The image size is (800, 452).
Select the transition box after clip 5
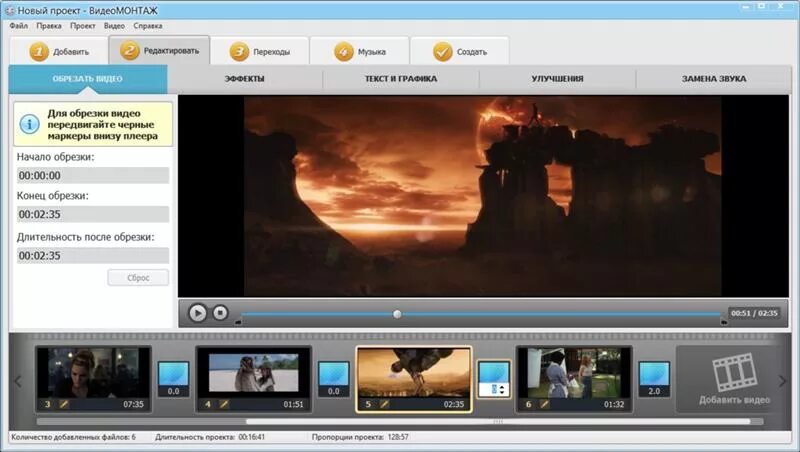pos(494,379)
